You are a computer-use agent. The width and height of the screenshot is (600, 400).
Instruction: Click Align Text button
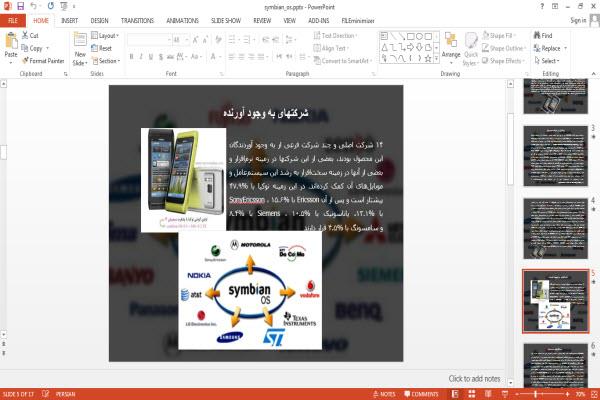(331, 48)
